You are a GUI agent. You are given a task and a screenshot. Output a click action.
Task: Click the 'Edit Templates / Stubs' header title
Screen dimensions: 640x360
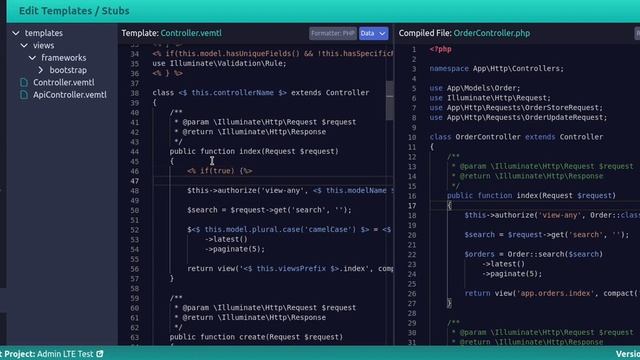pyautogui.click(x=74, y=11)
